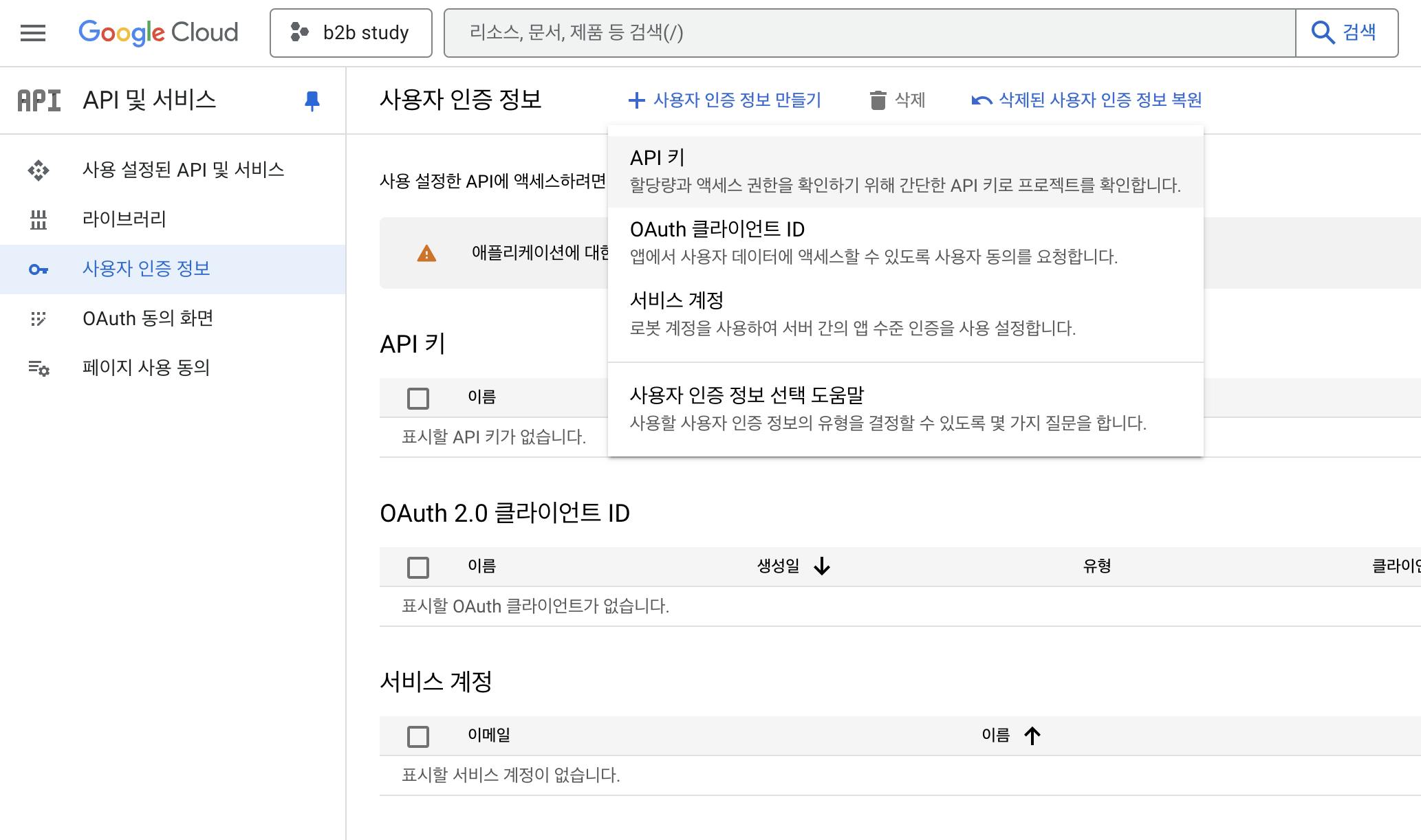Viewport: 1421px width, 840px height.
Task: Check the API 키 table select-all checkbox
Action: pyautogui.click(x=418, y=398)
